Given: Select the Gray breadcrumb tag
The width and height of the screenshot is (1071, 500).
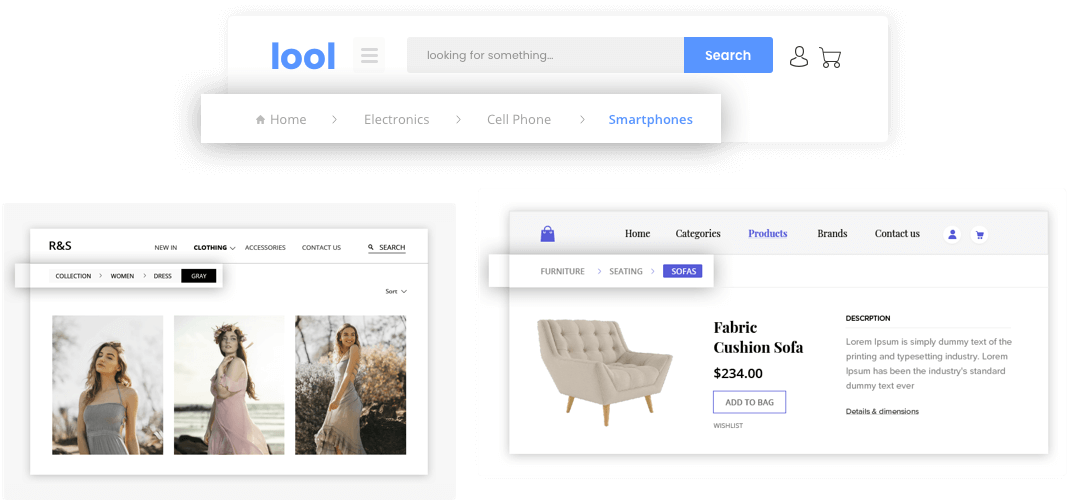Looking at the screenshot, I should click(198, 276).
